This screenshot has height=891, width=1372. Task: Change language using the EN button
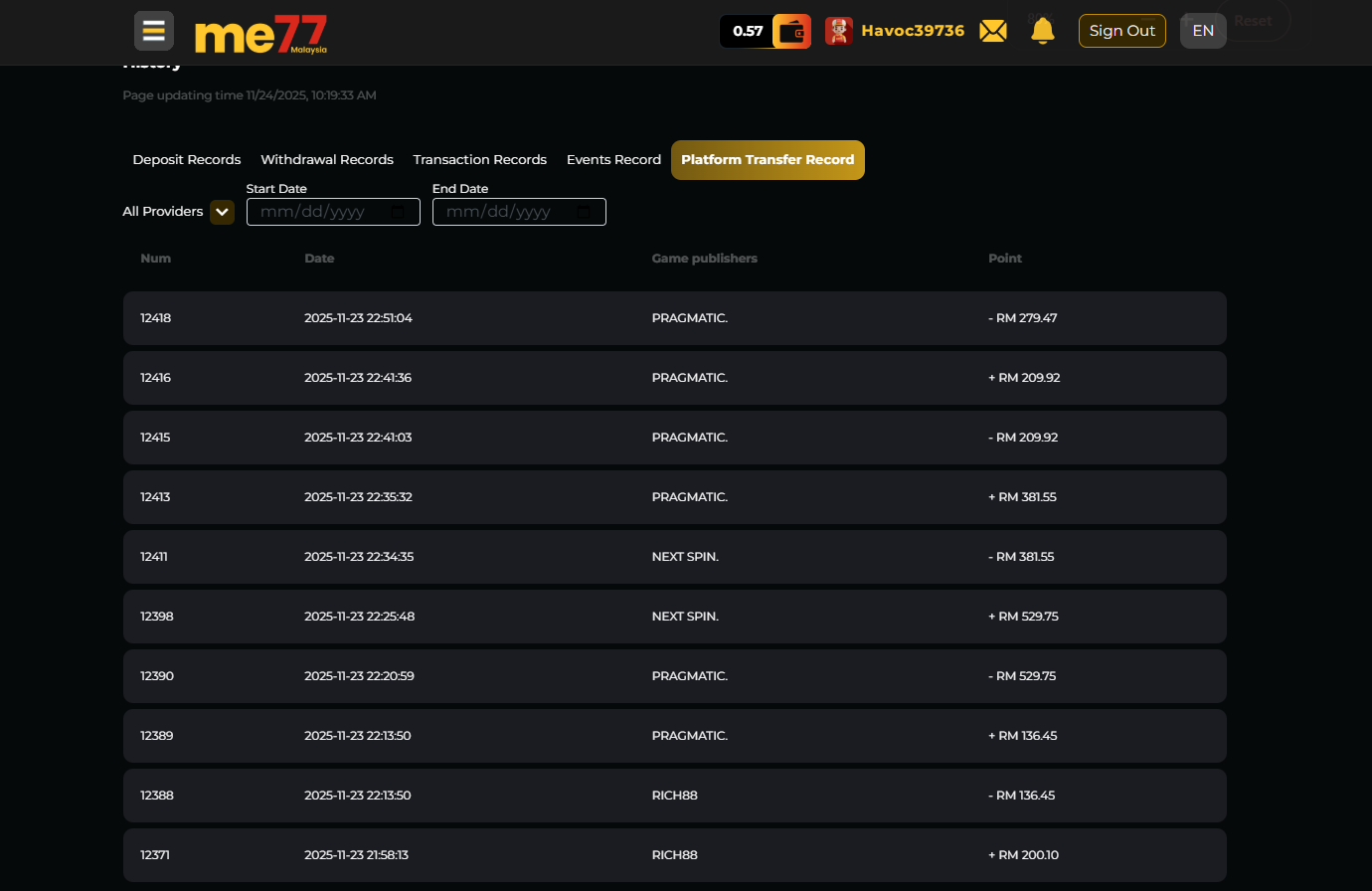pyautogui.click(x=1203, y=31)
